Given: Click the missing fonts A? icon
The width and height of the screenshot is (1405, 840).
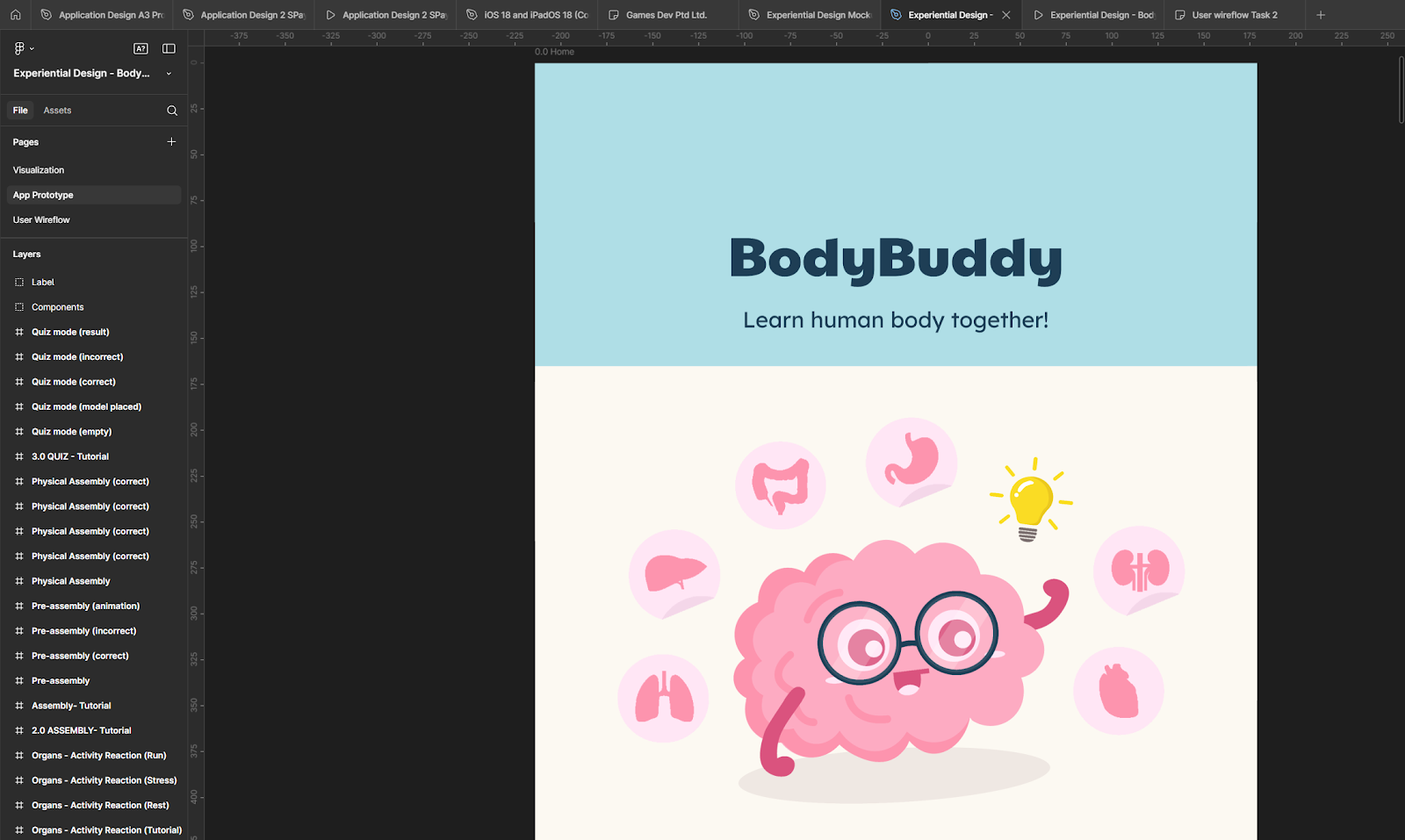Looking at the screenshot, I should click(140, 48).
